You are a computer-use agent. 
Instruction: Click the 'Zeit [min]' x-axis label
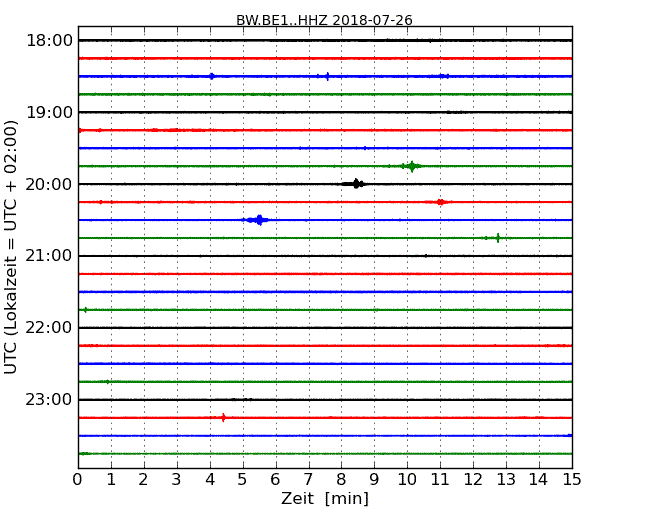coord(325,498)
